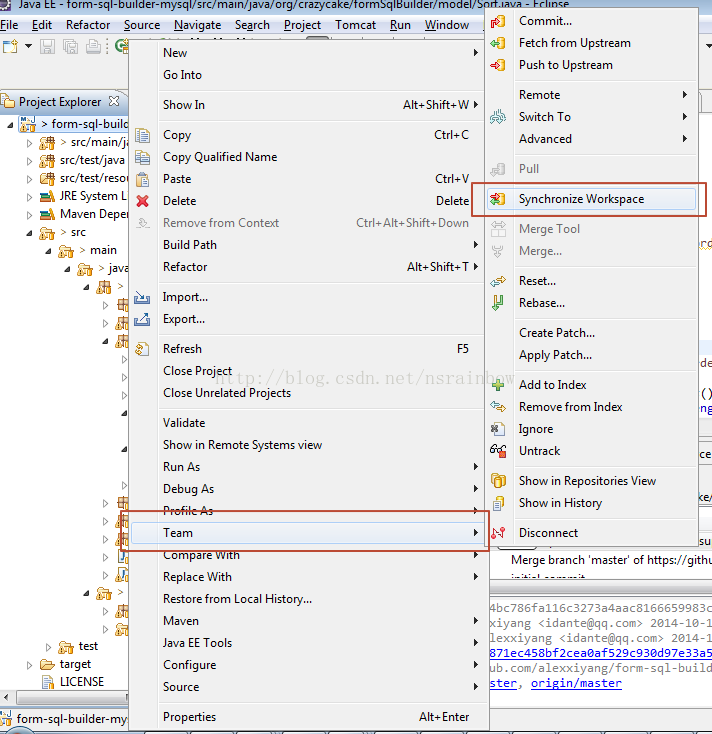Screen dimensions: 712x734
Task: Click the Reset icon in Team submenu
Action: click(x=498, y=281)
